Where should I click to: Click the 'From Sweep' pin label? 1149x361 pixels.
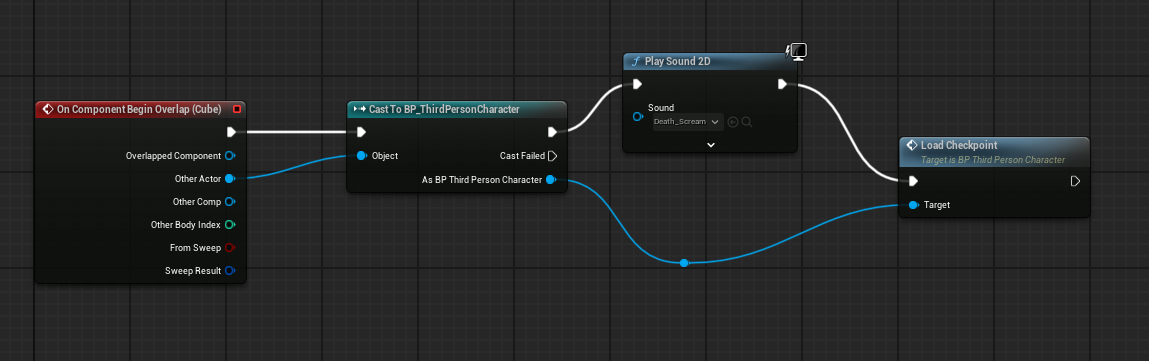[195, 248]
